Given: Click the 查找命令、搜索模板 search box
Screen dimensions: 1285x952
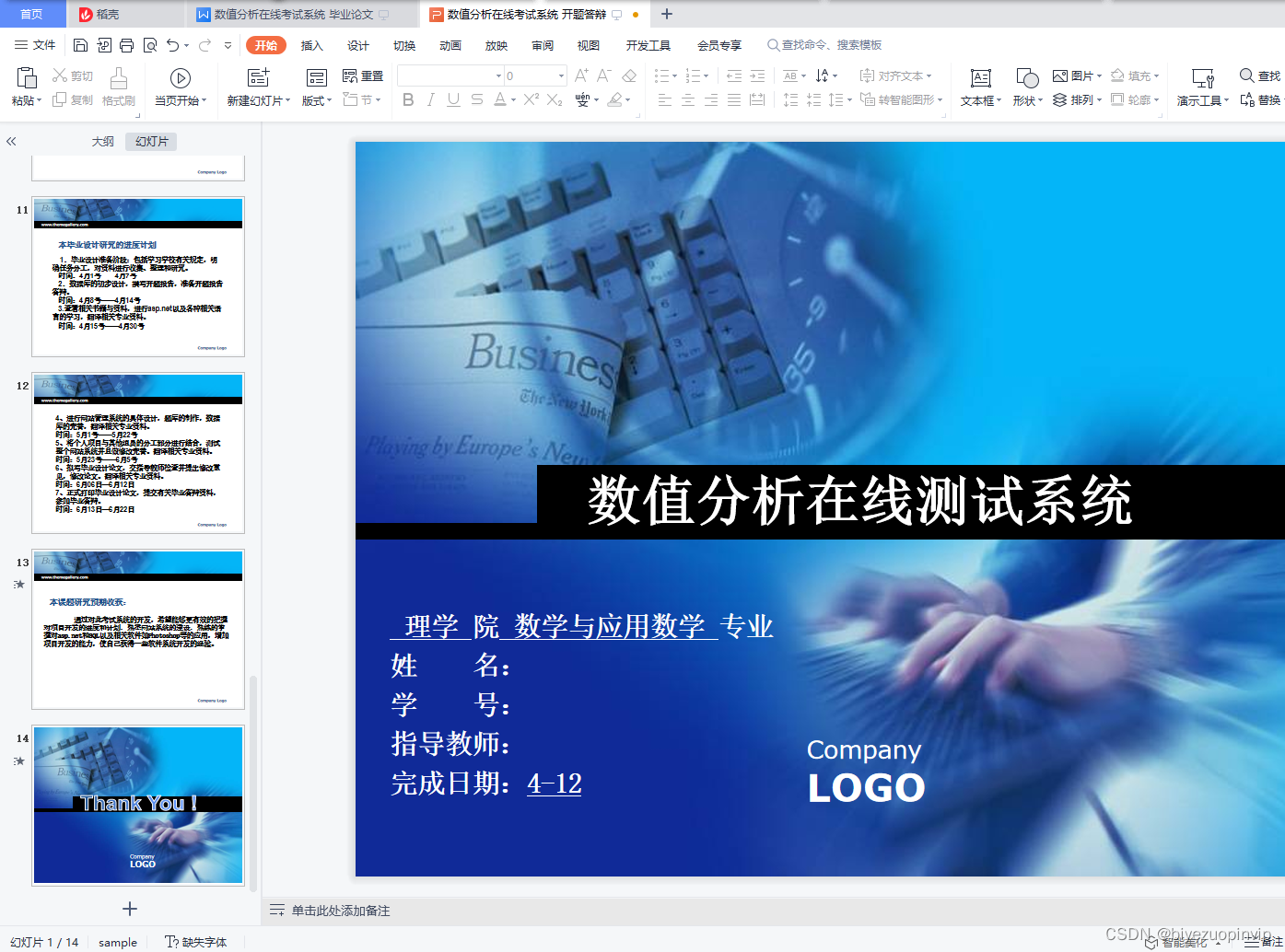Looking at the screenshot, I should click(824, 45).
